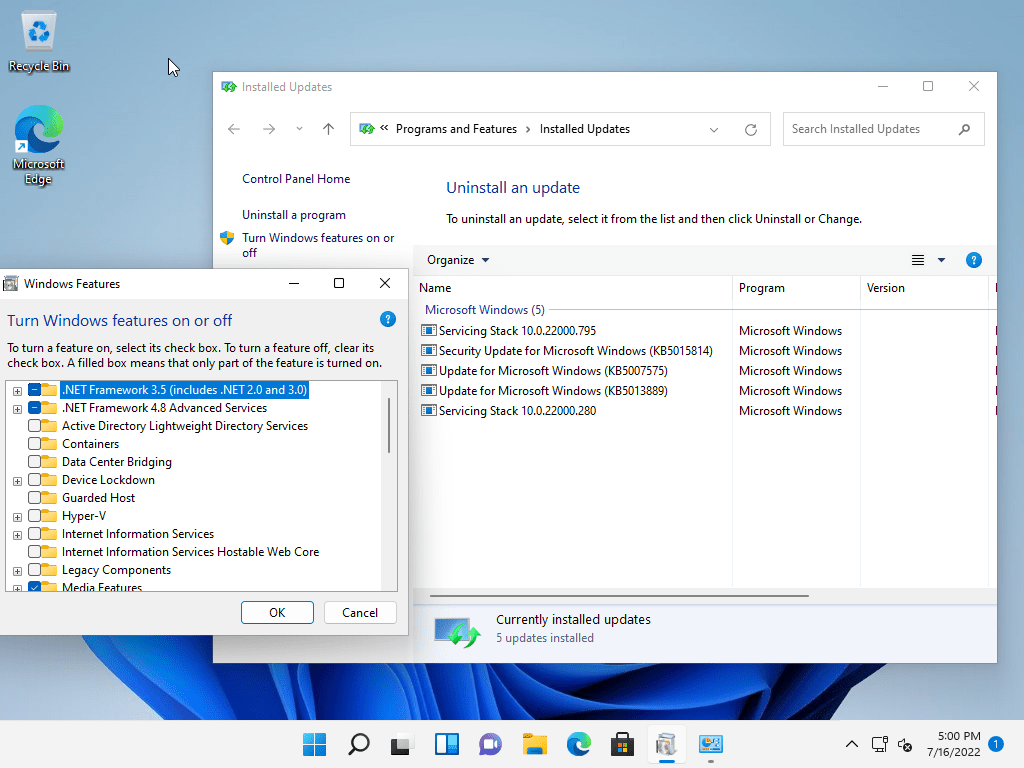The height and width of the screenshot is (768, 1024).
Task: Click Windows Features list vertical scrollbar
Action: [x=389, y=426]
